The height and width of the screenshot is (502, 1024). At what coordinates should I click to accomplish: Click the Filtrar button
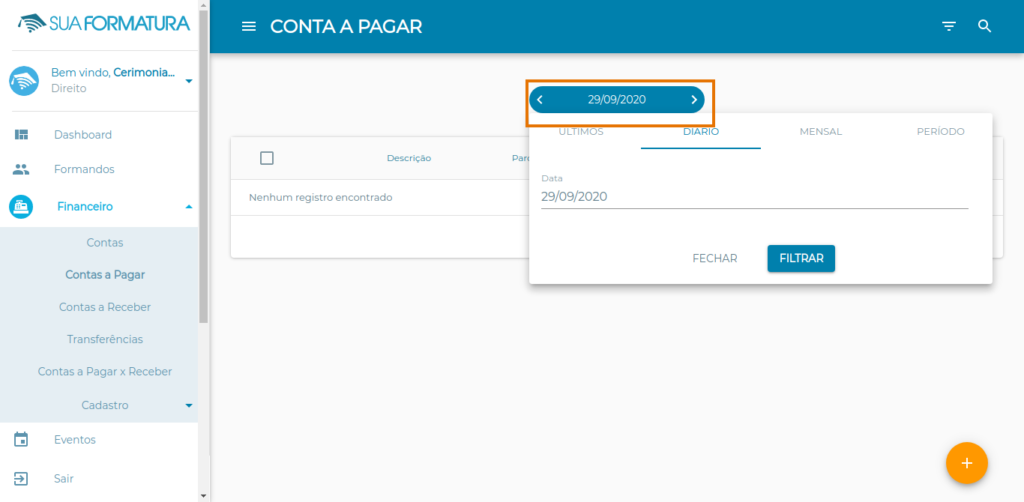801,258
